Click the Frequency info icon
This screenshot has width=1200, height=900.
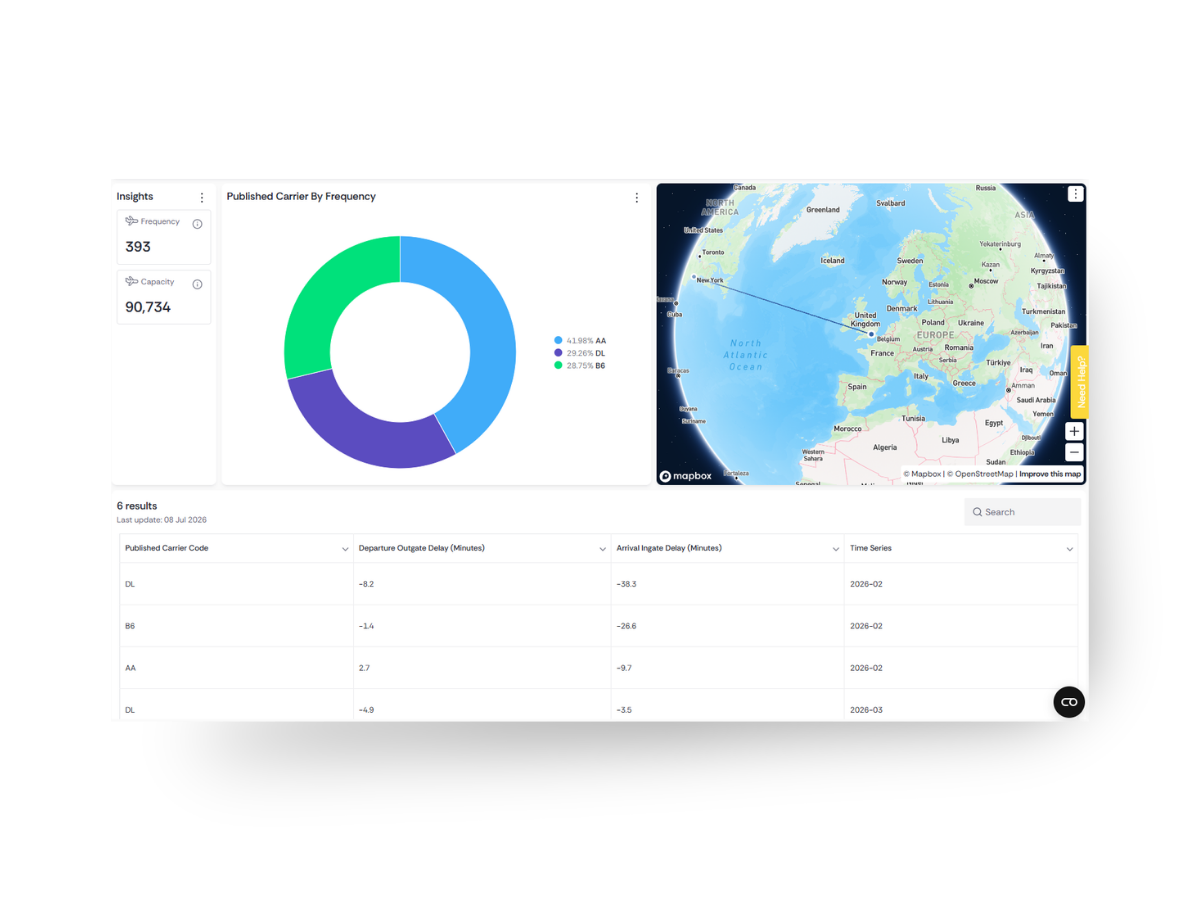[x=197, y=224]
